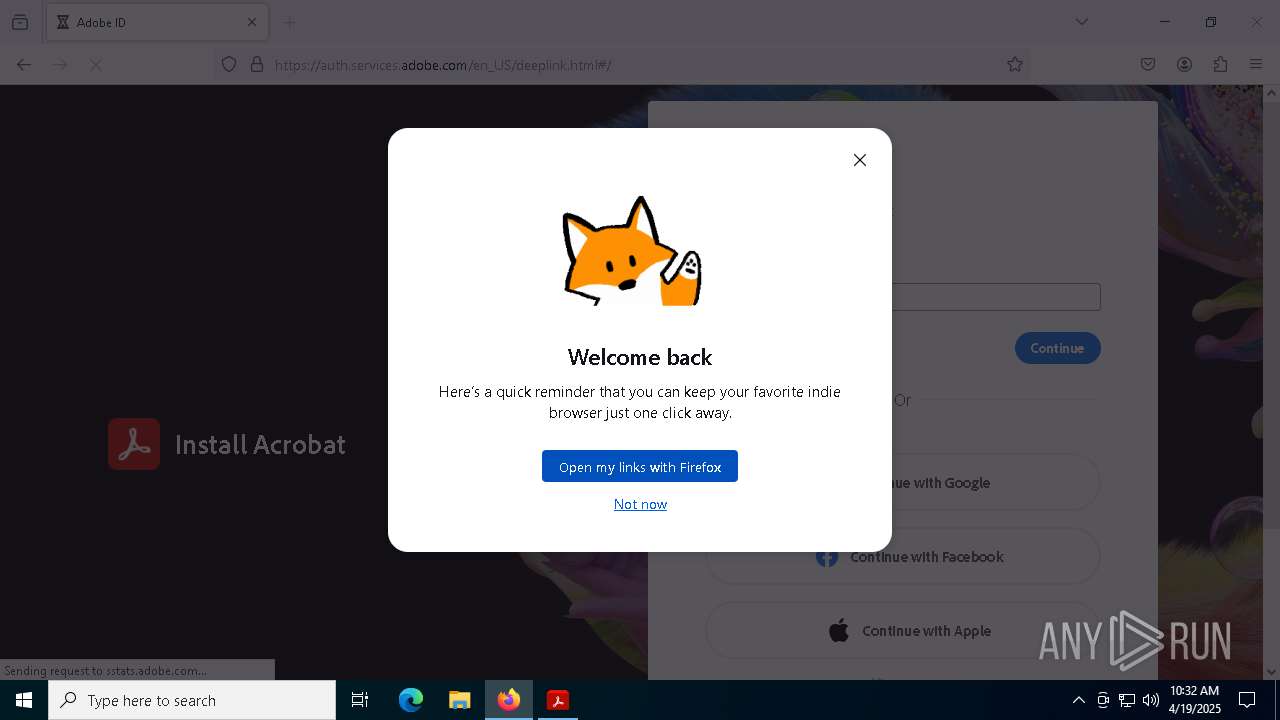
Task: Open the Firefox account icon
Action: tap(1184, 64)
